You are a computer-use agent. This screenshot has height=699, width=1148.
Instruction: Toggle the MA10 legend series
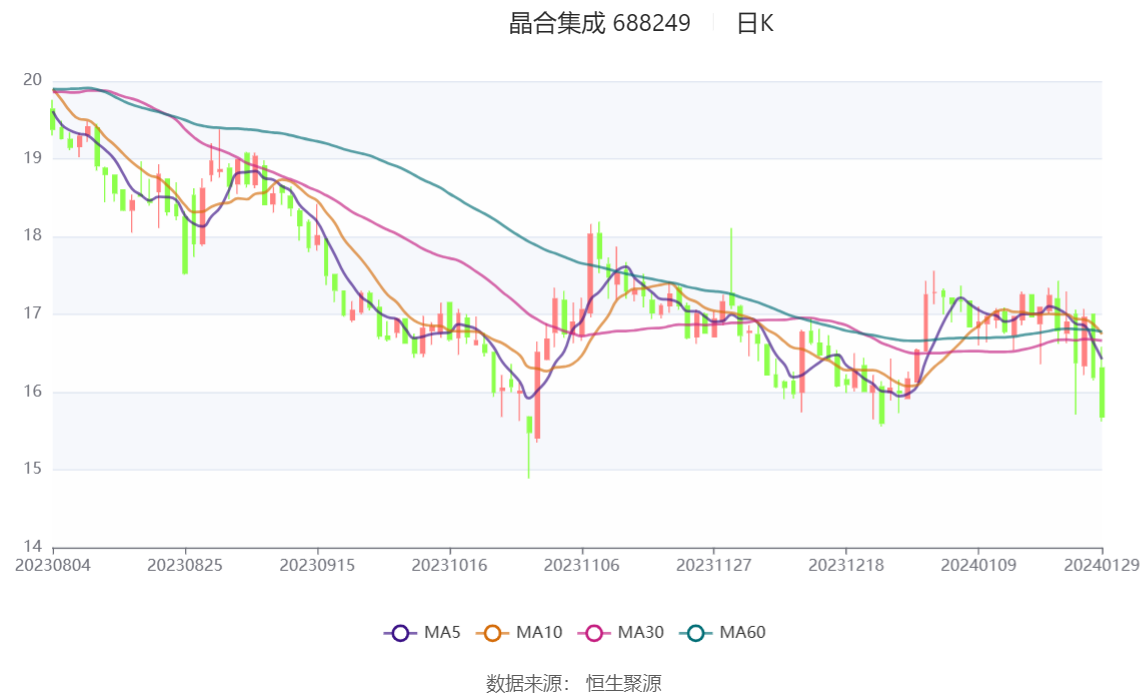(519, 632)
